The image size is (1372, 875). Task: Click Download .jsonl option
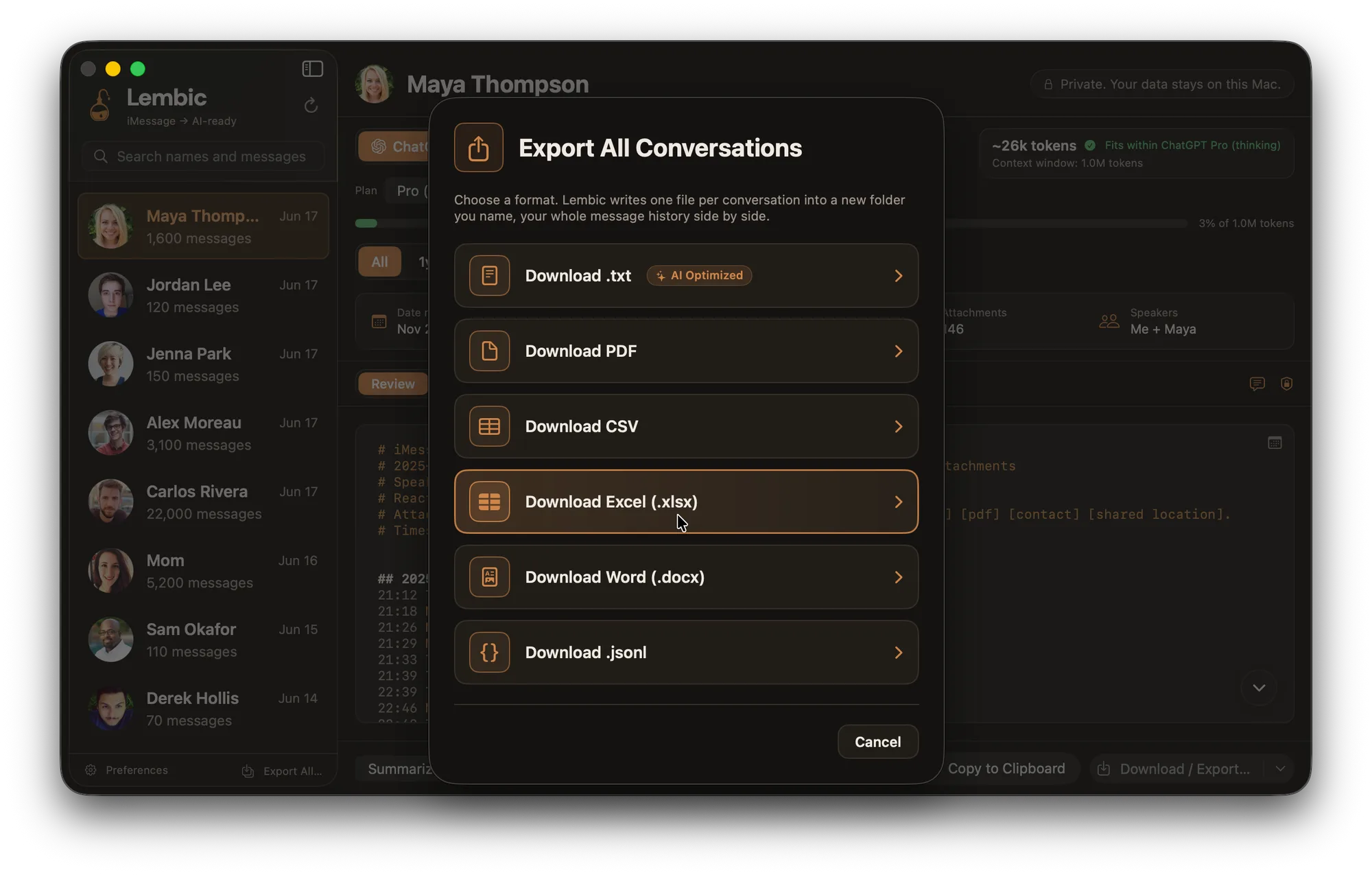point(686,653)
